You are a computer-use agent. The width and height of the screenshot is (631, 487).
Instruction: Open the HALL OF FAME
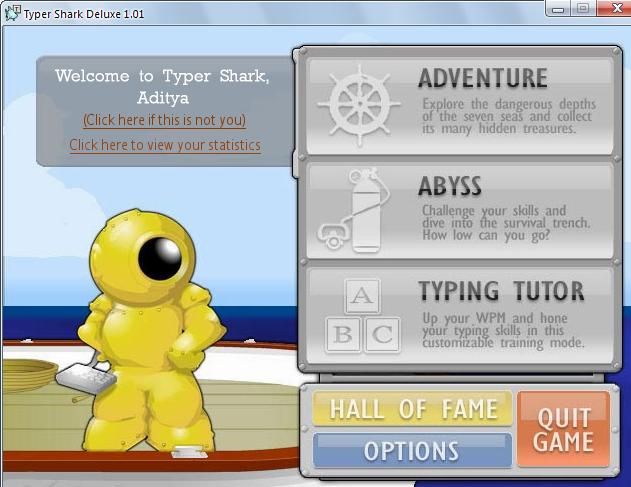point(412,409)
